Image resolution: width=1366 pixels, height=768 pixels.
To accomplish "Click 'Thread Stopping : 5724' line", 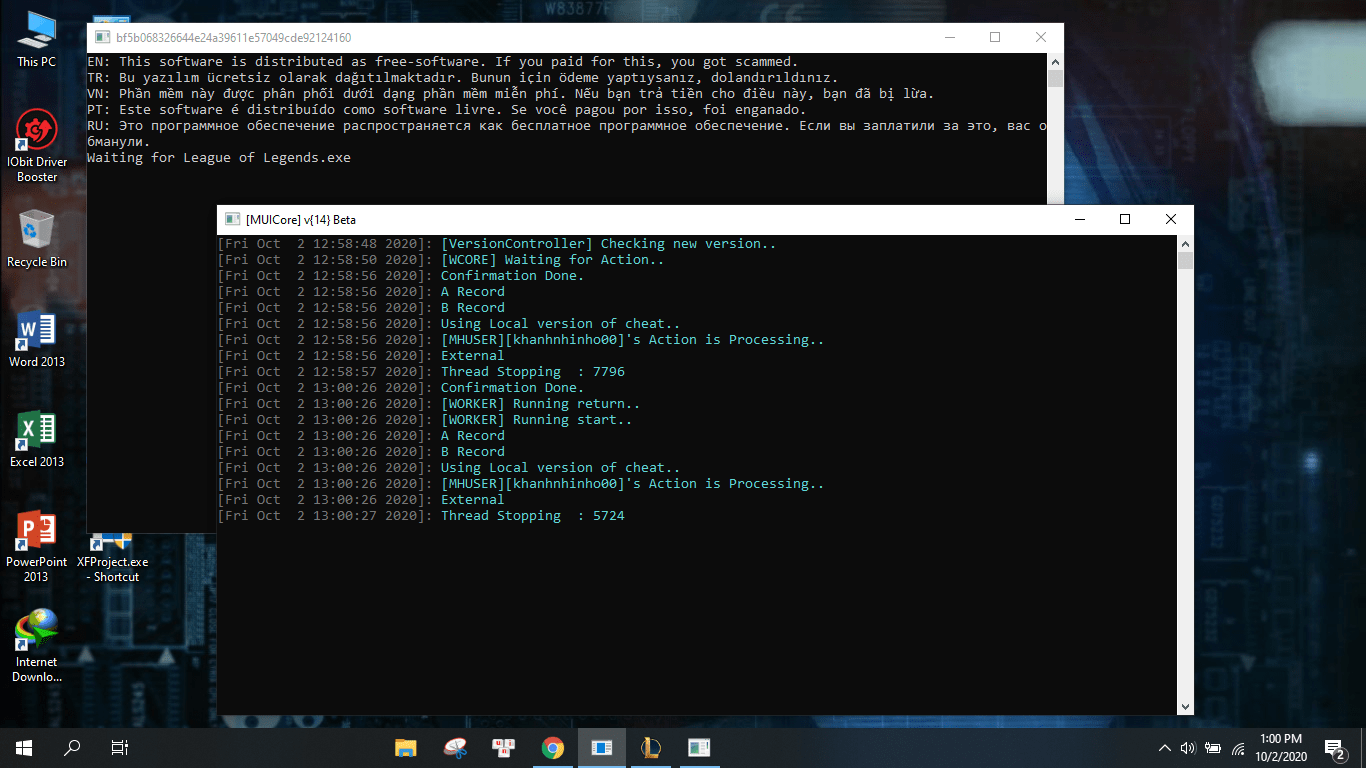I will (x=533, y=515).
